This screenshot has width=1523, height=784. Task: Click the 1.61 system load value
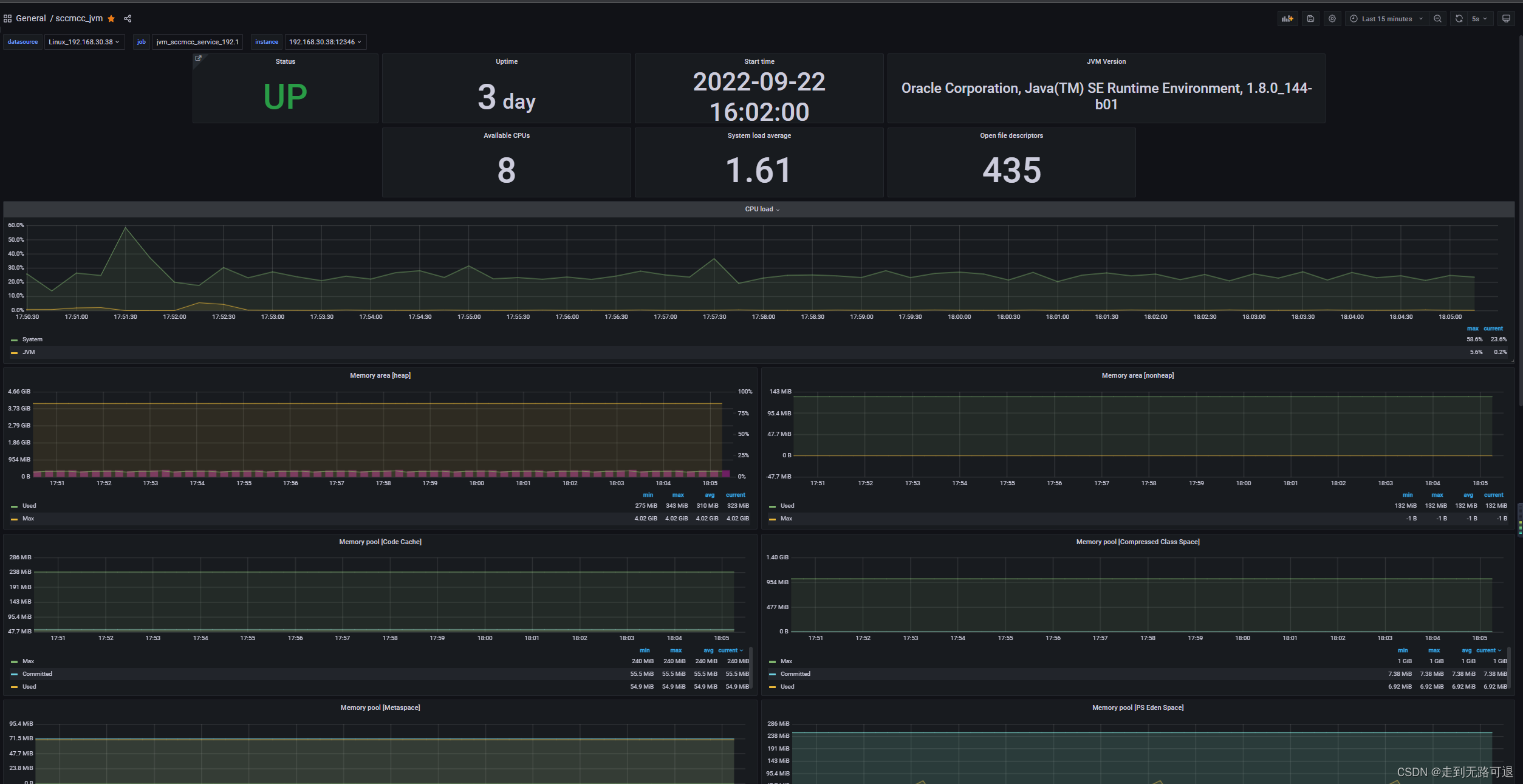[x=759, y=169]
